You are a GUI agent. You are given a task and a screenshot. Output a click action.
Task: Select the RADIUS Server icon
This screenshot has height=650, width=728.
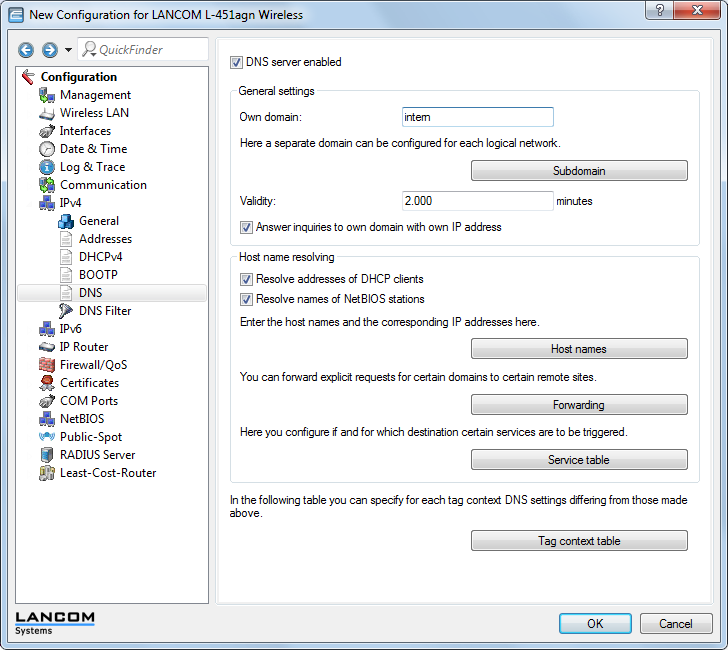coord(47,455)
